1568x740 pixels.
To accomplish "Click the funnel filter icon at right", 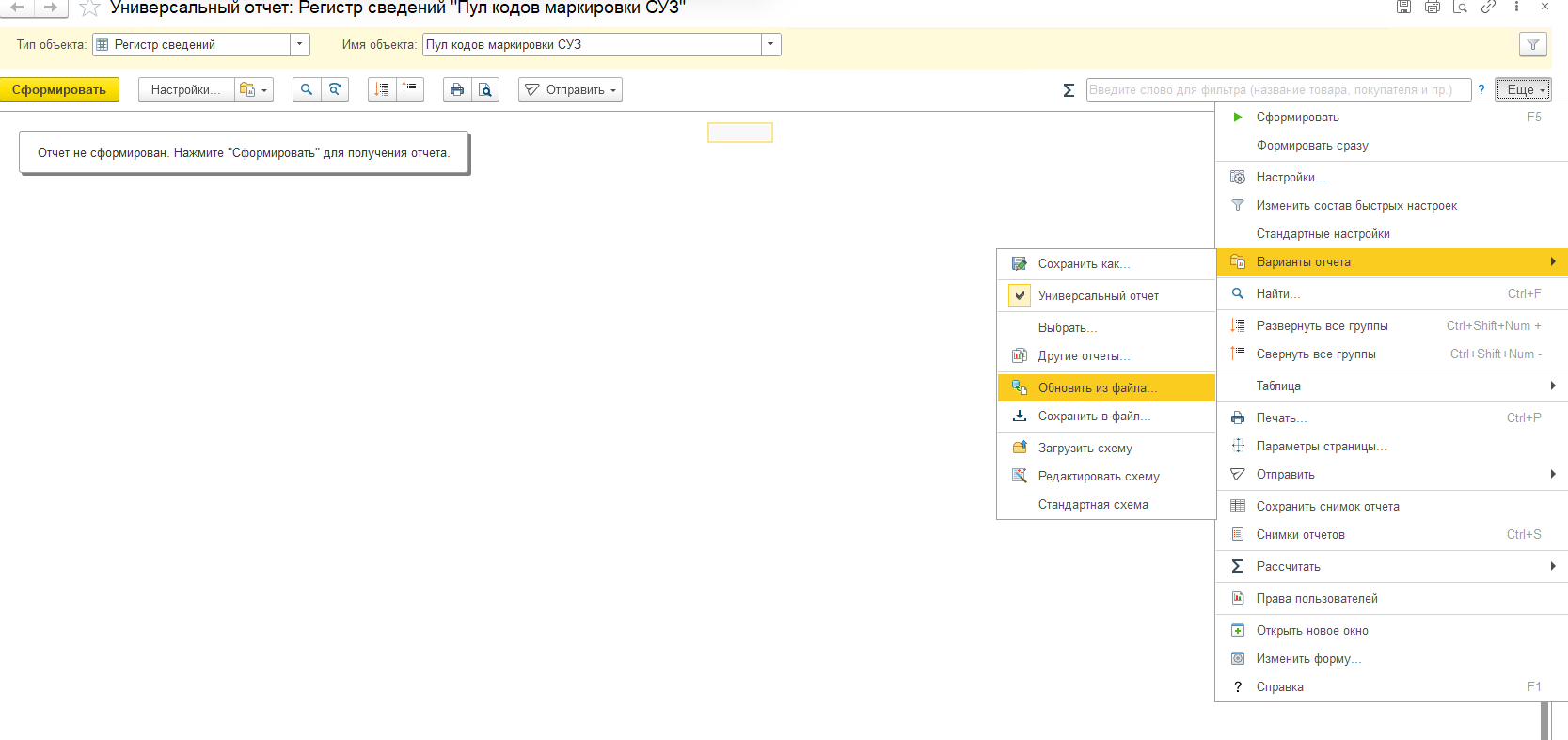I will coord(1533,44).
